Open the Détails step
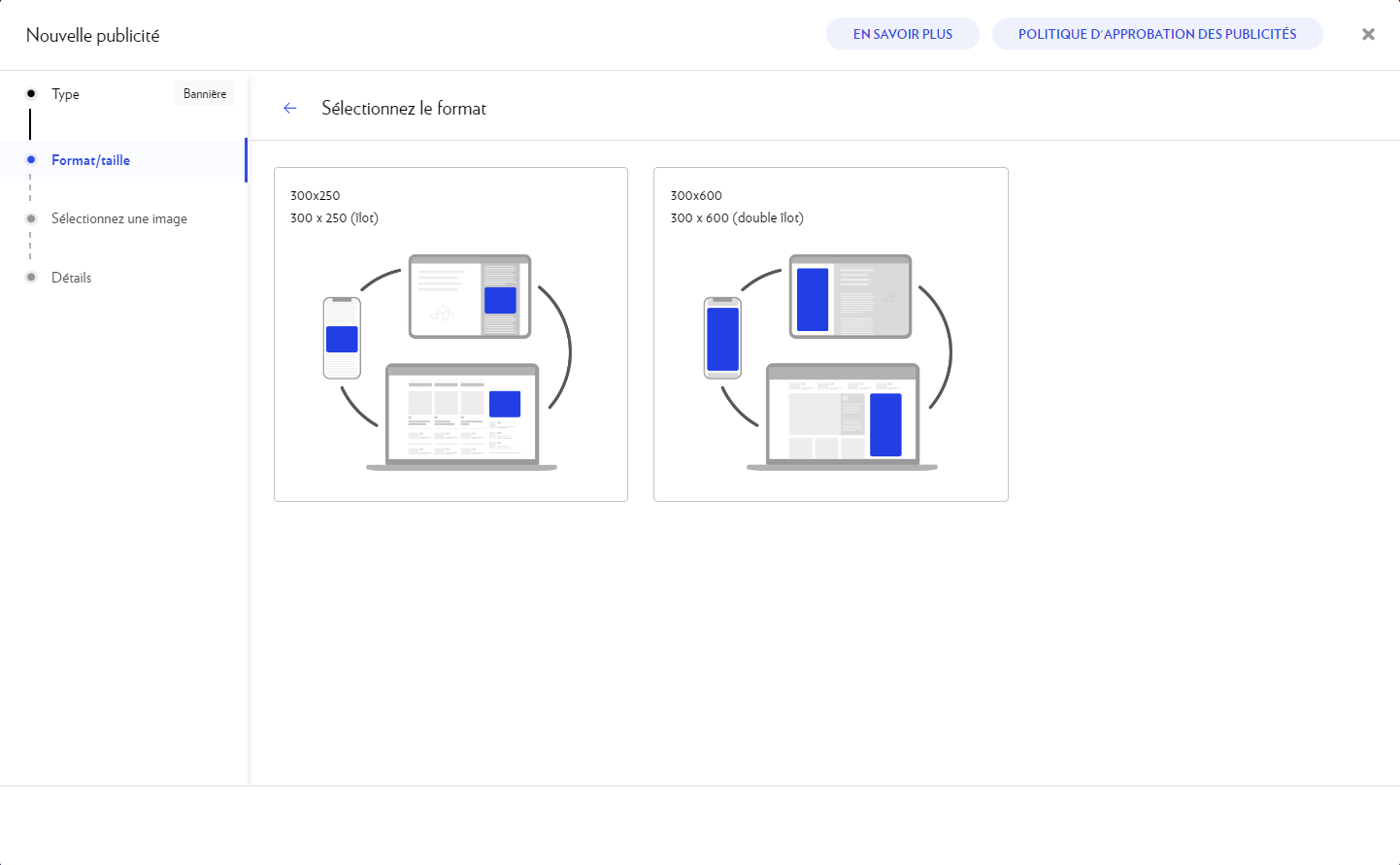The image size is (1400, 865). [x=71, y=278]
